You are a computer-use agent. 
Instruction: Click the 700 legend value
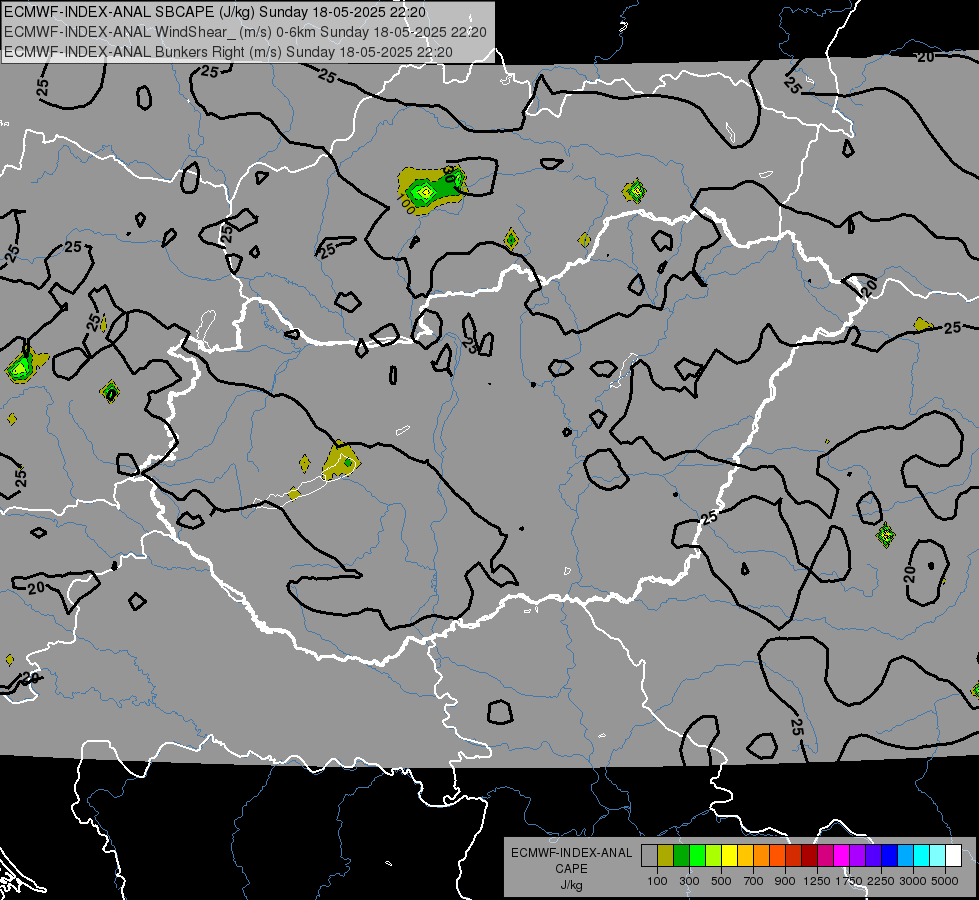point(754,881)
